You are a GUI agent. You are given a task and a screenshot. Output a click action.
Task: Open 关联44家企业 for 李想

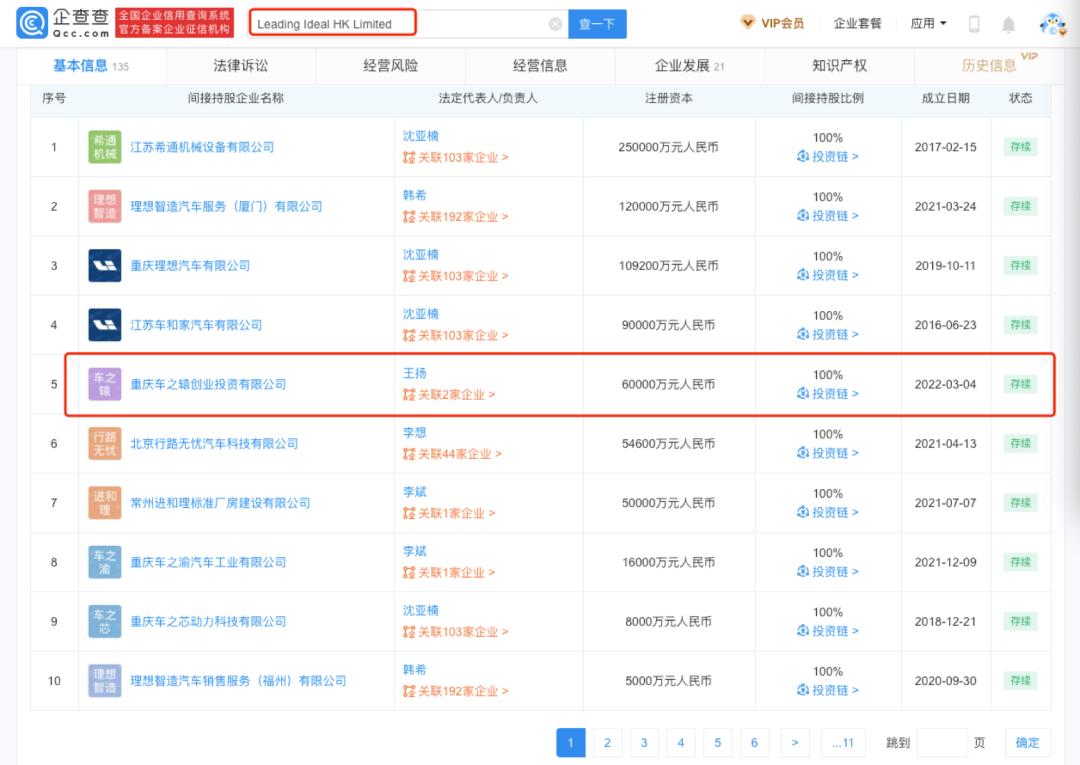click(452, 454)
